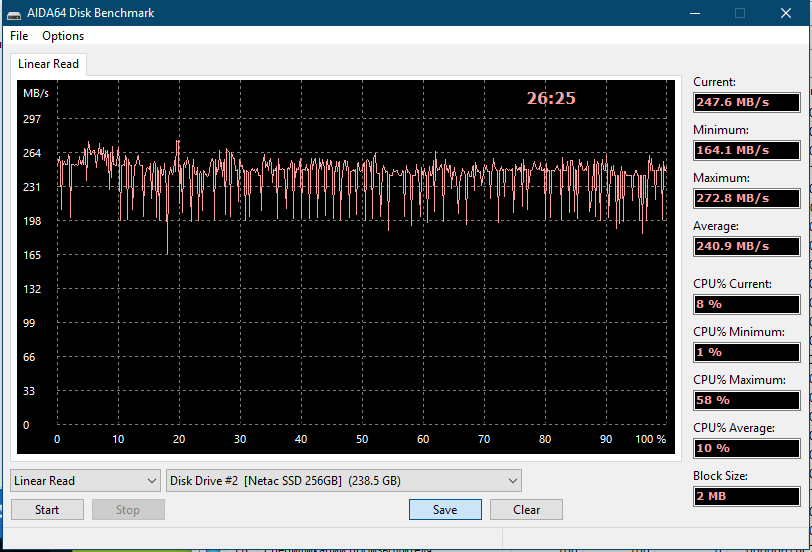Click the disabled Stop button
This screenshot has height=552, width=812.
tap(128, 510)
